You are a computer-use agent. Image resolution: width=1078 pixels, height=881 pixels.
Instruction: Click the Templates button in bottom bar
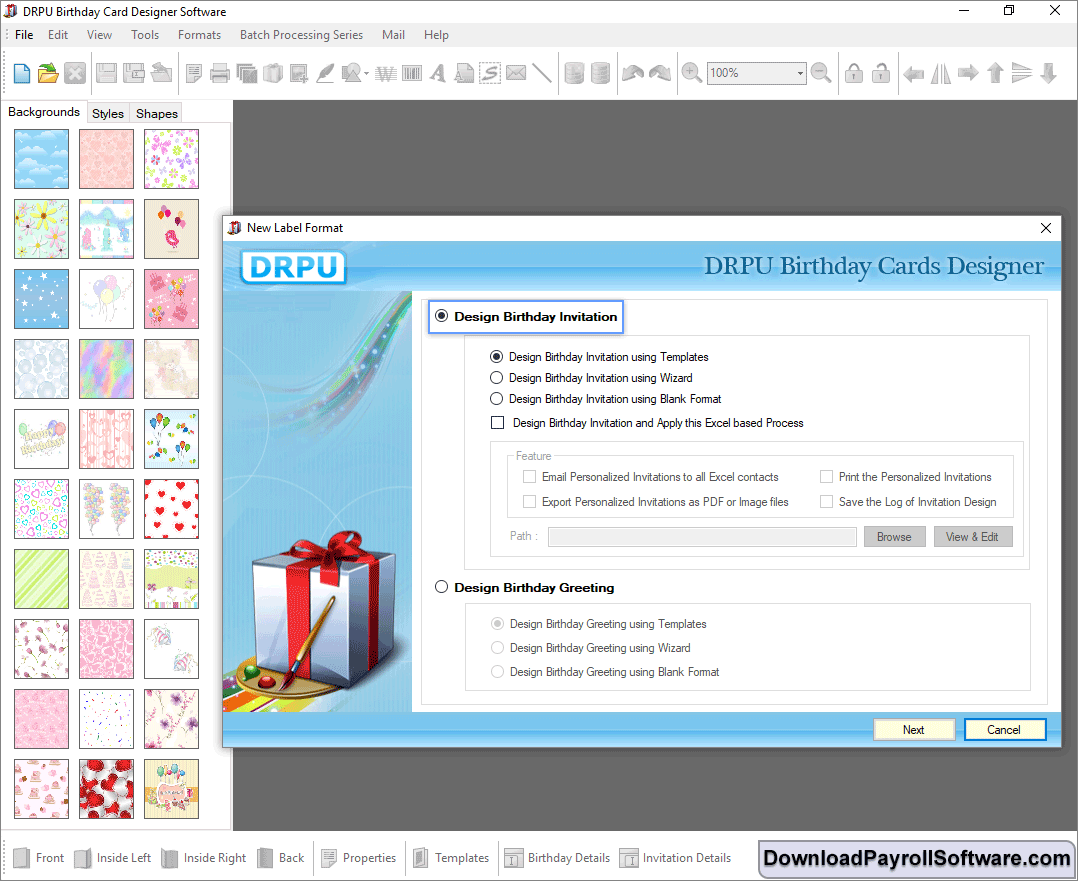click(x=452, y=858)
